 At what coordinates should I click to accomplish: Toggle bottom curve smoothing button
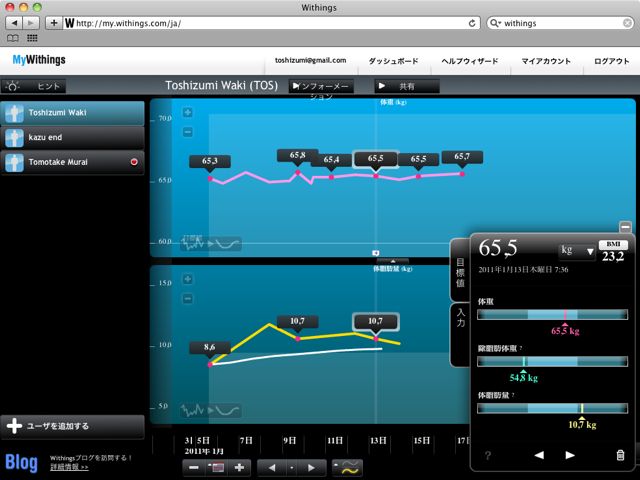point(347,468)
